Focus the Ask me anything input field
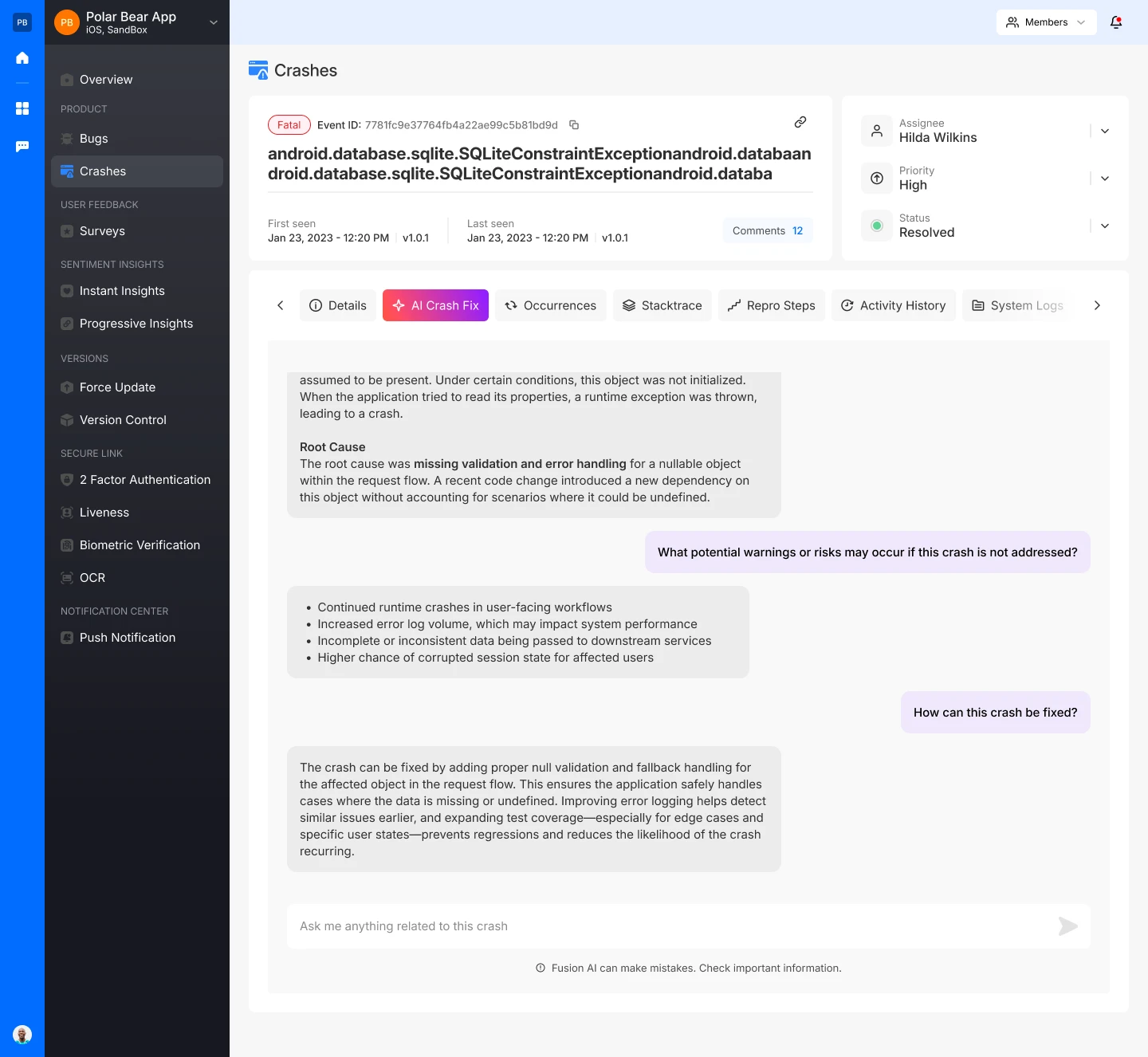Image resolution: width=1148 pixels, height=1057 pixels. (x=670, y=926)
